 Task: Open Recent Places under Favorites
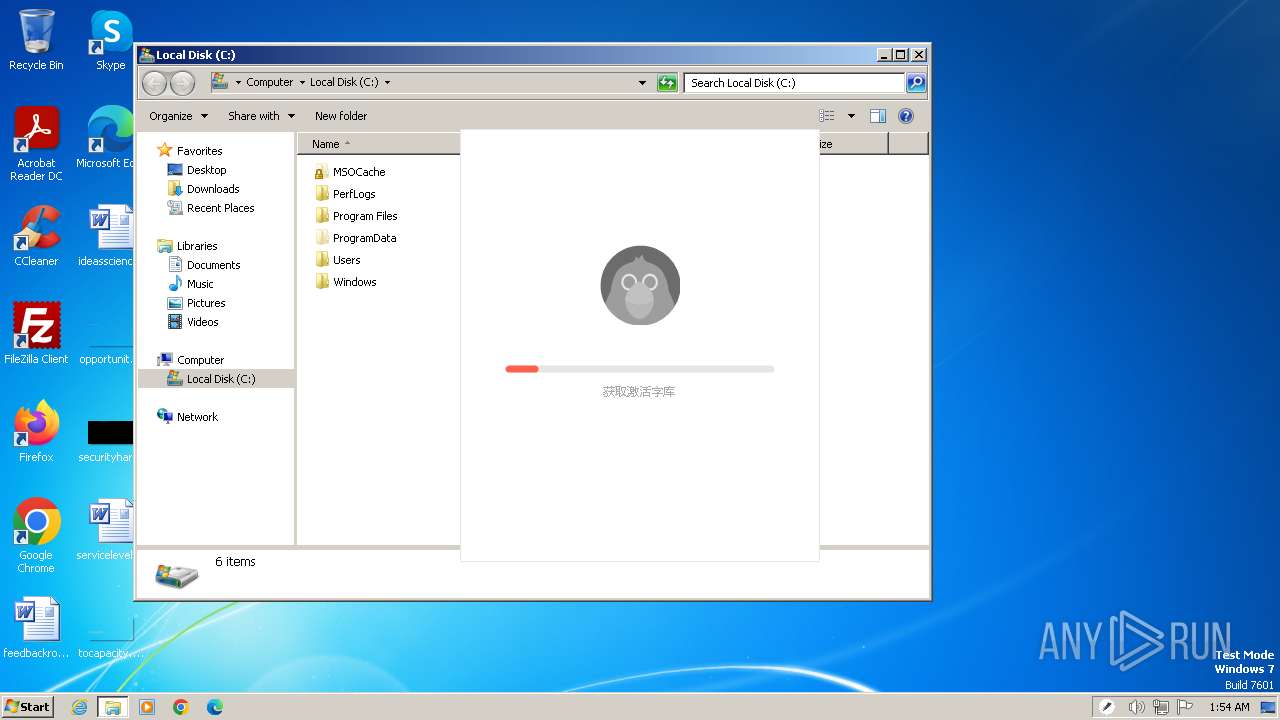(211, 208)
